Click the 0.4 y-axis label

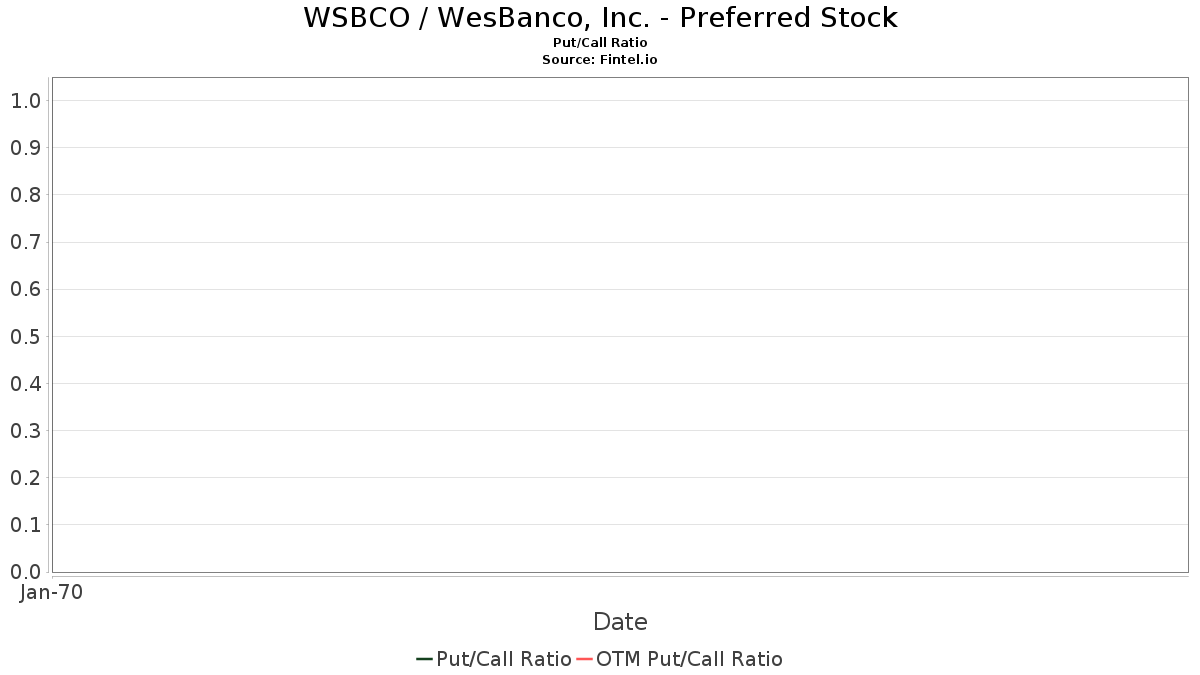pos(25,383)
